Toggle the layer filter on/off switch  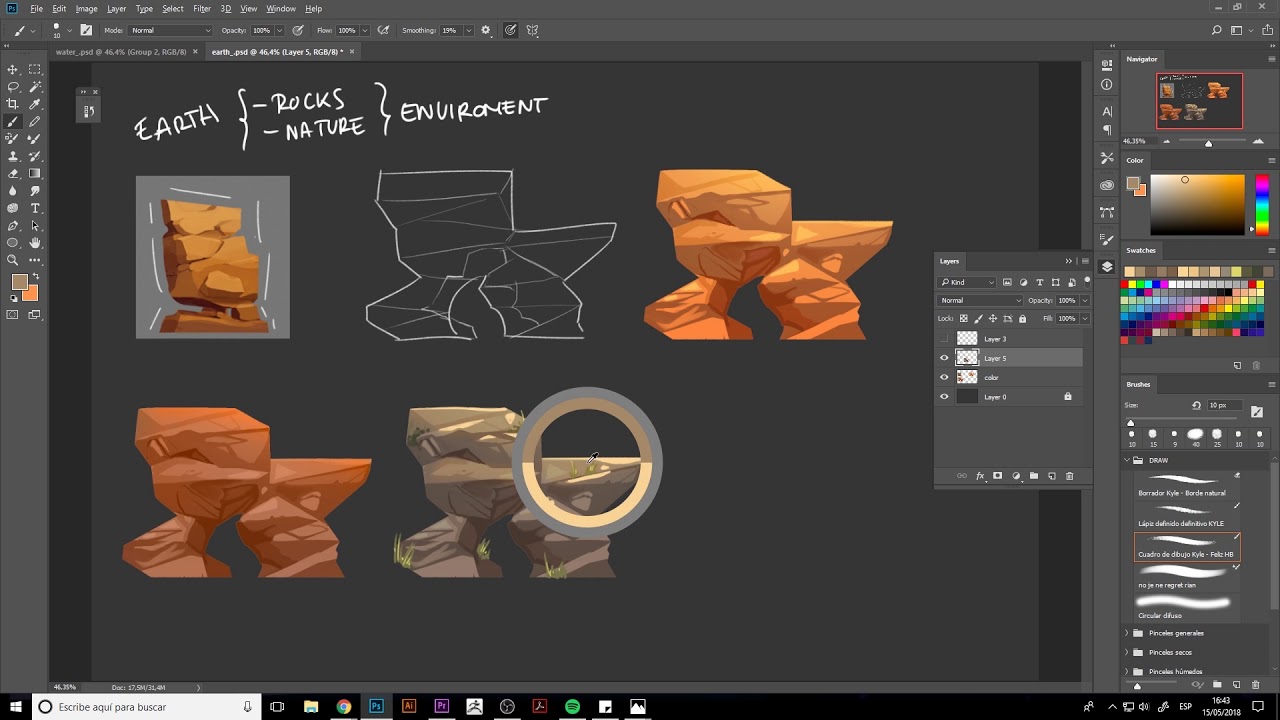1087,281
